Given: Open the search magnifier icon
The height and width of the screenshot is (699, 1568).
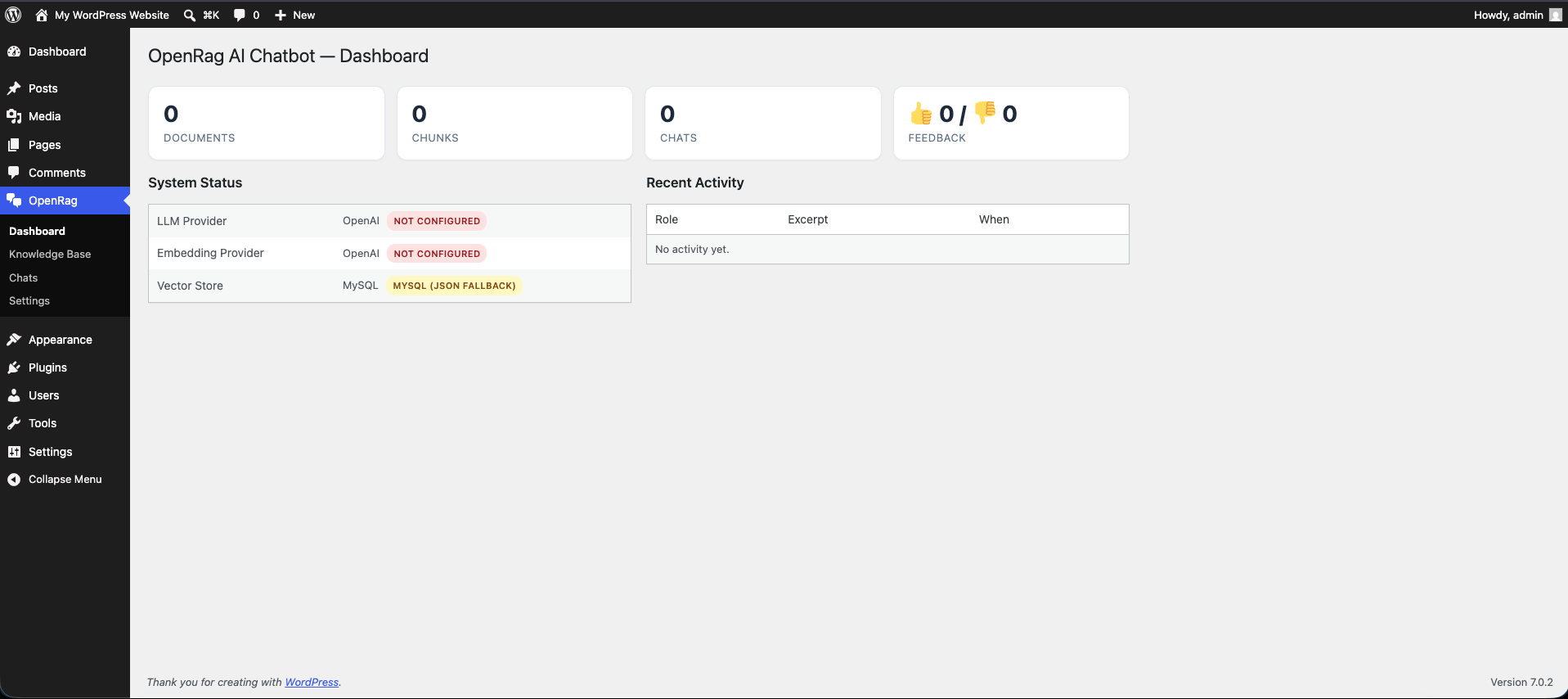Looking at the screenshot, I should pos(190,15).
